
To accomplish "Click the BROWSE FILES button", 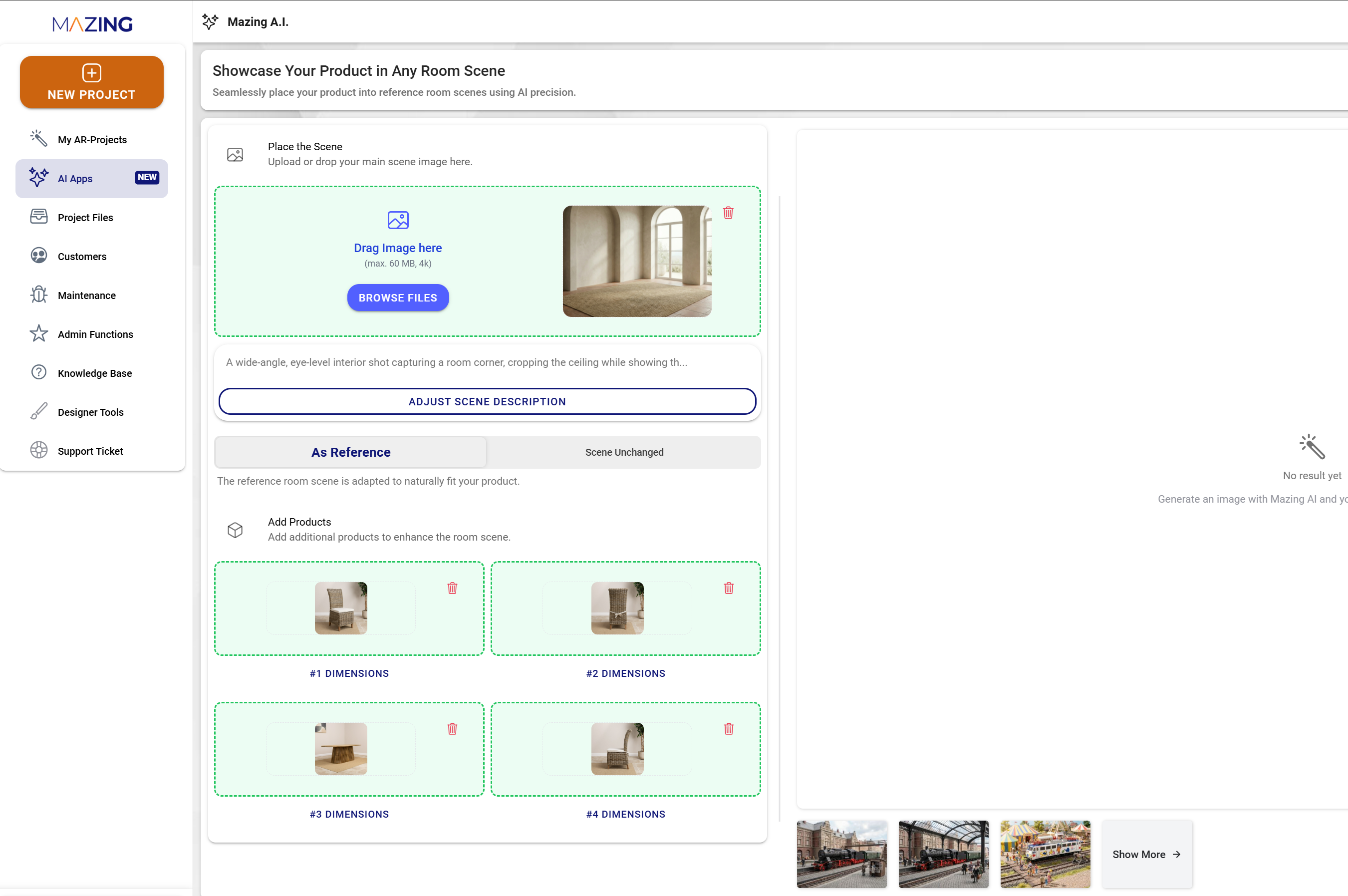I will (x=398, y=298).
